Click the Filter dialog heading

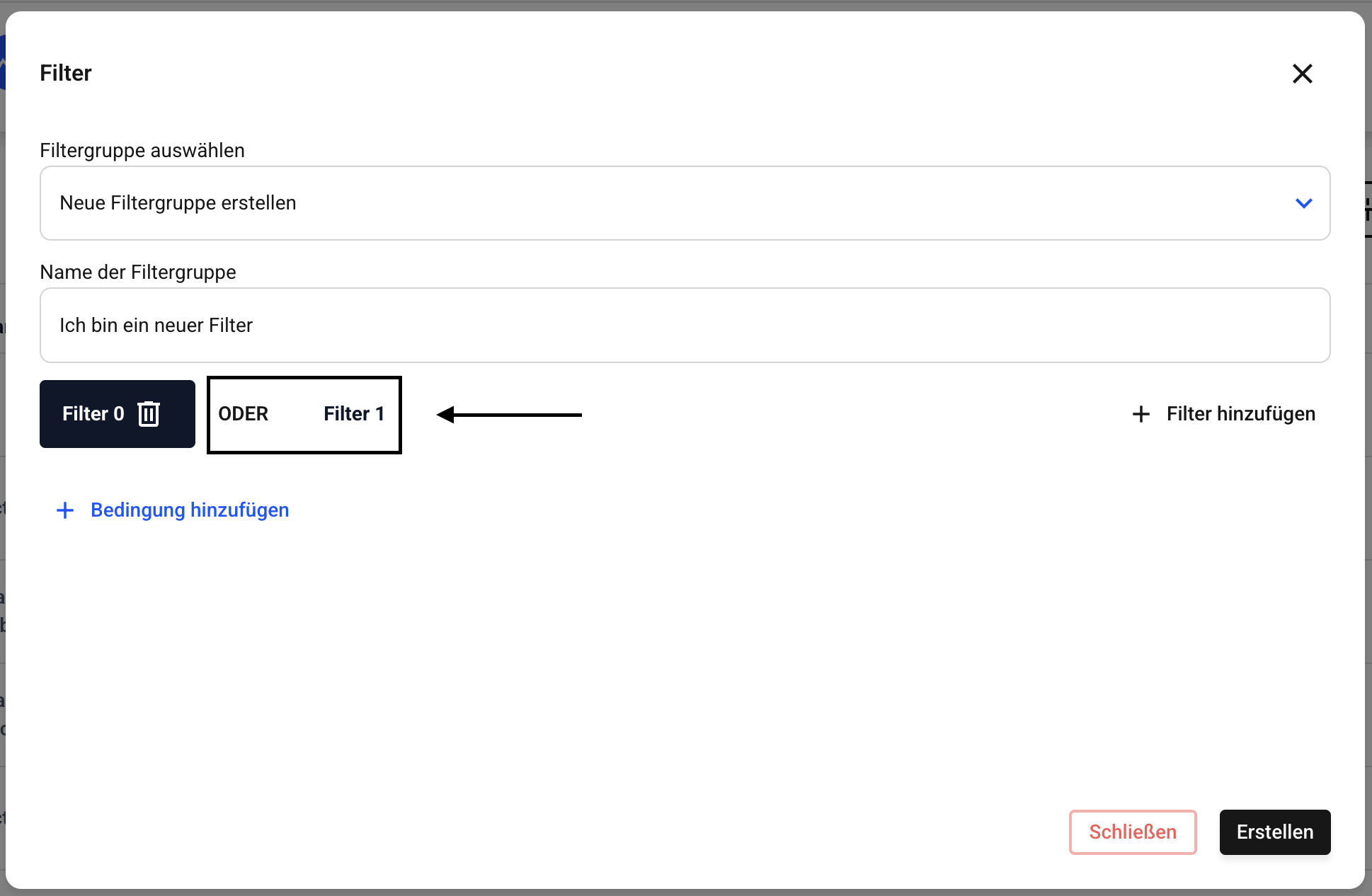tap(66, 74)
